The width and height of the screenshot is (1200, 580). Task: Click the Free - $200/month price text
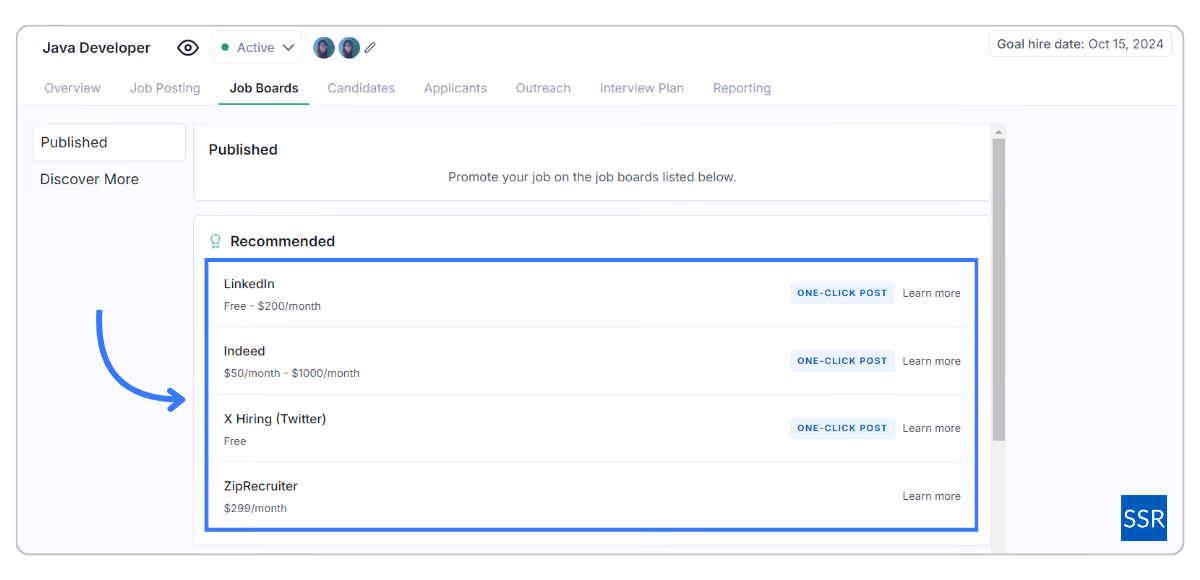pos(272,306)
